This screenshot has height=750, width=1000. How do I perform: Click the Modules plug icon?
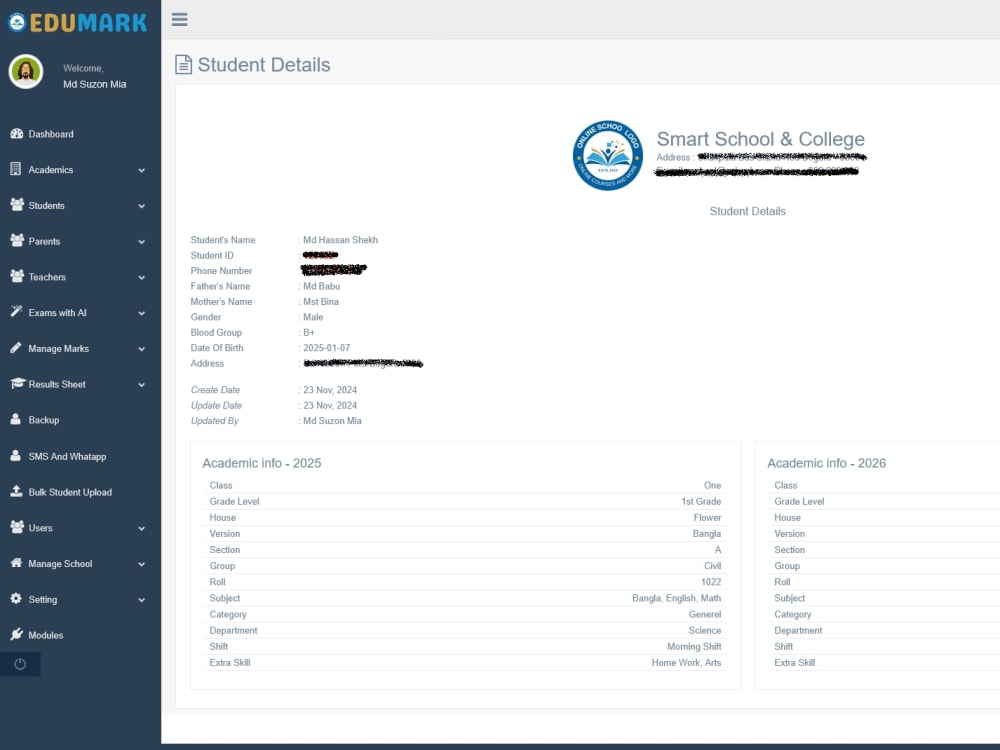click(17, 634)
